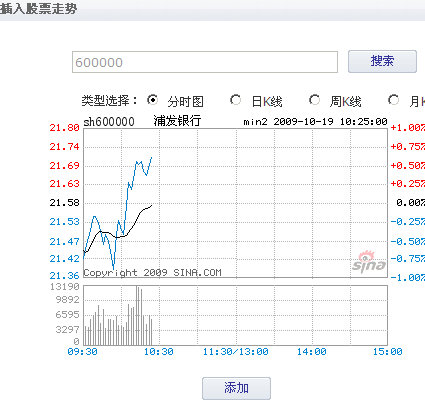Screen dimensions: 425x405
Task: Click the 14:00 time axis label
Action: tap(312, 352)
